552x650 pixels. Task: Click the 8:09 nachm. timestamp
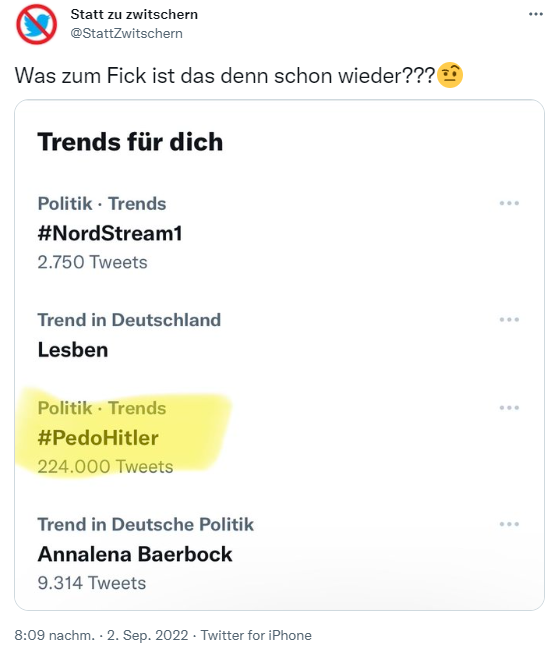click(55, 635)
